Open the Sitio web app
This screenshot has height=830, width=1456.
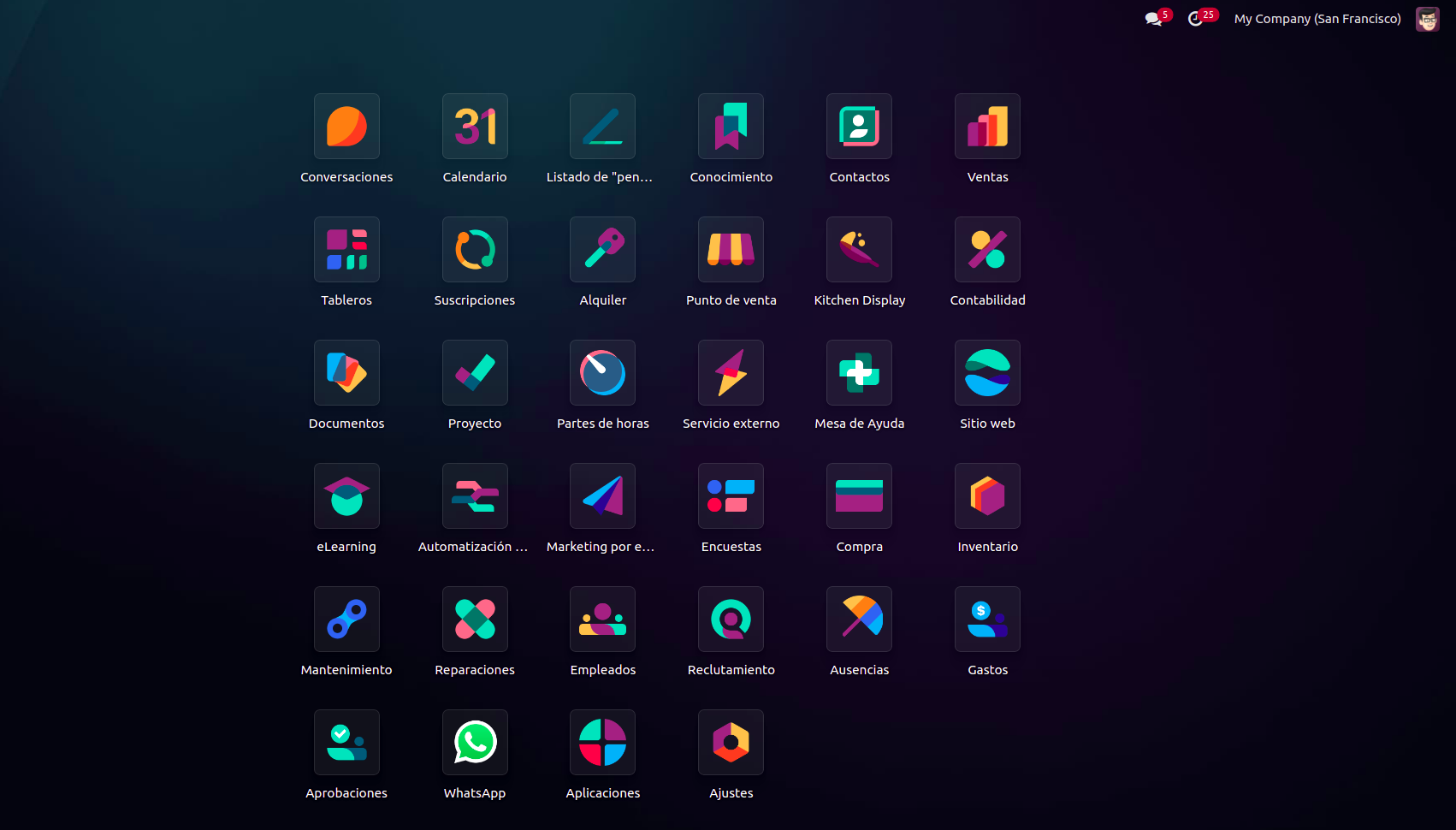point(987,373)
